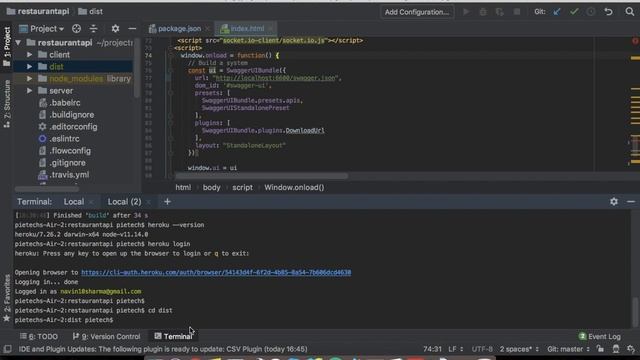The width and height of the screenshot is (640, 360).
Task: Open Search Everywhere magnifier icon
Action: 630,12
